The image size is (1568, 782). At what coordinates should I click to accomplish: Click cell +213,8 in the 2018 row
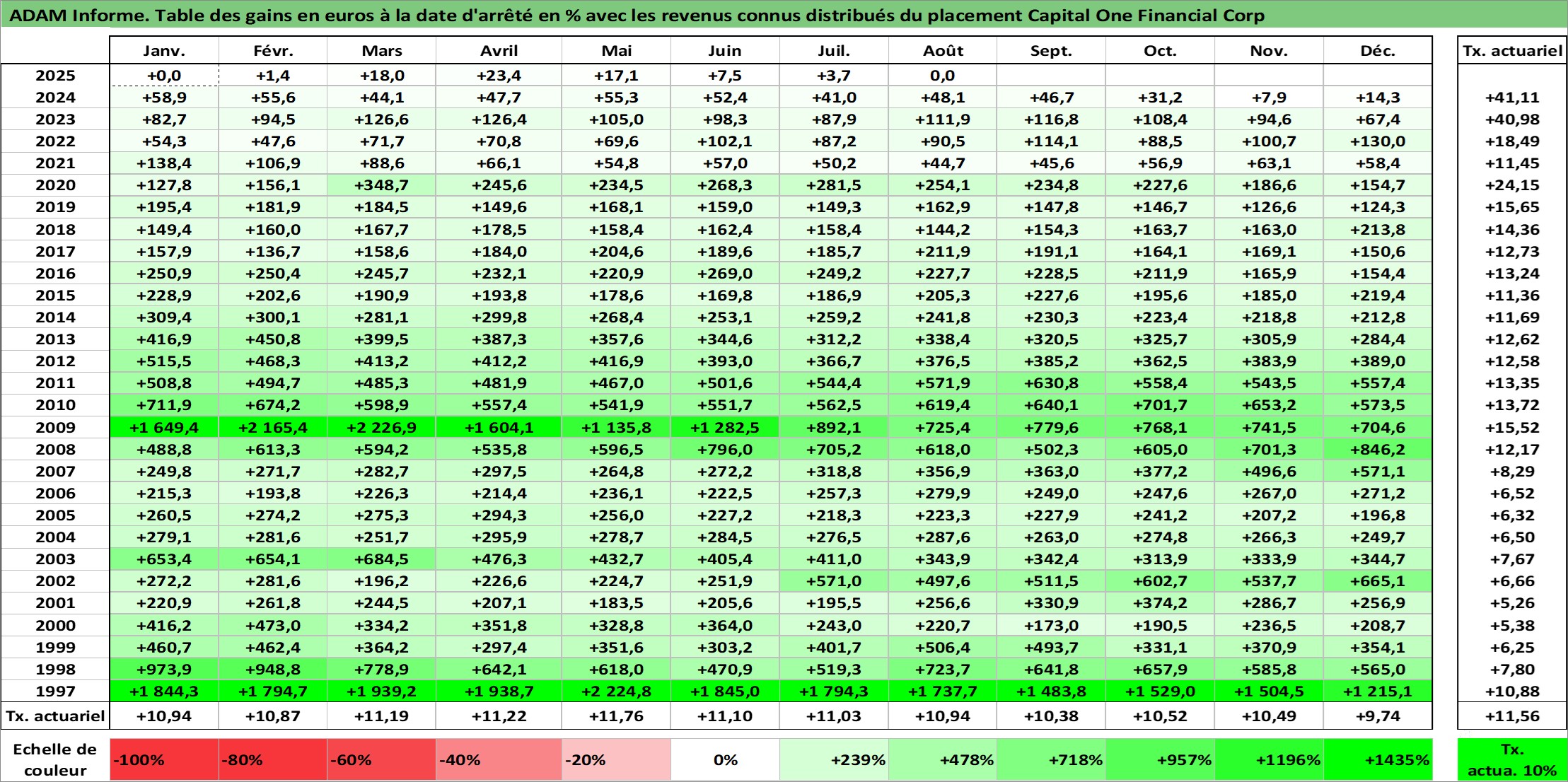1378,230
